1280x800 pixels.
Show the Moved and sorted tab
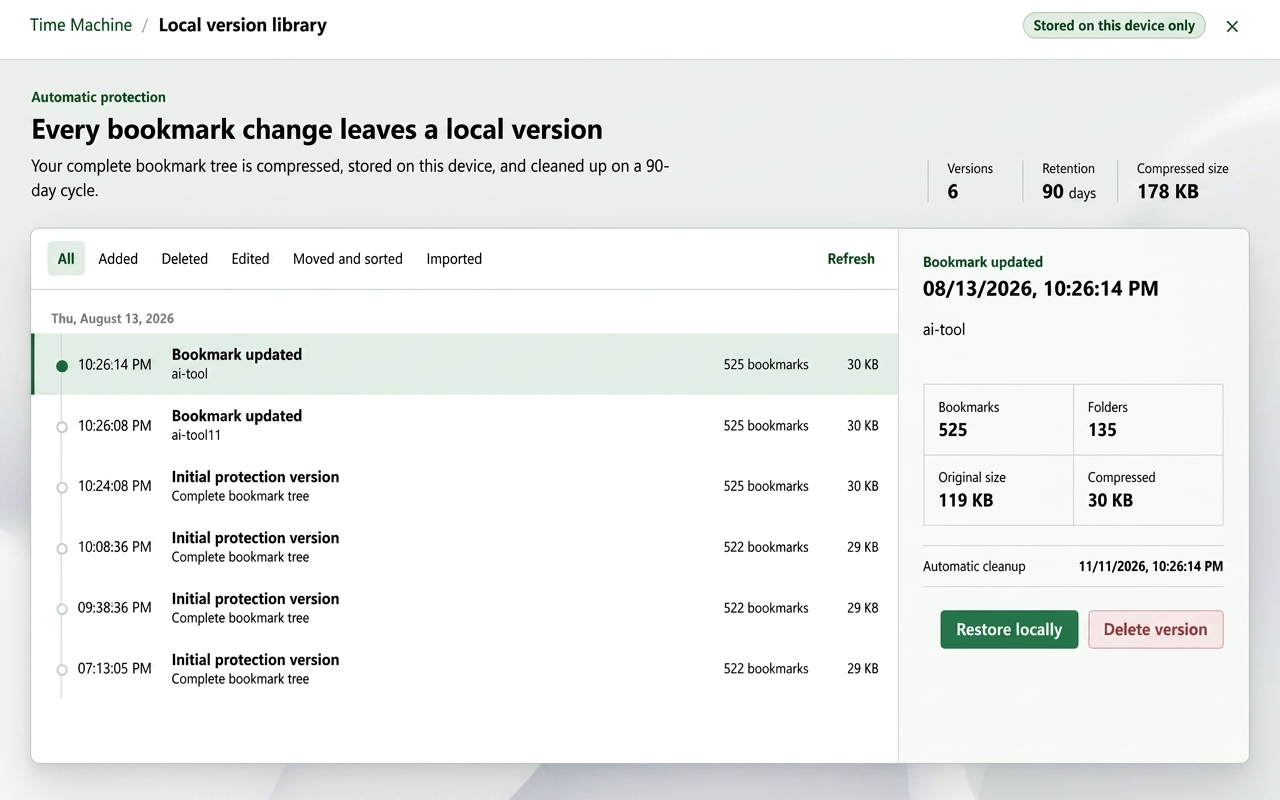pos(348,259)
